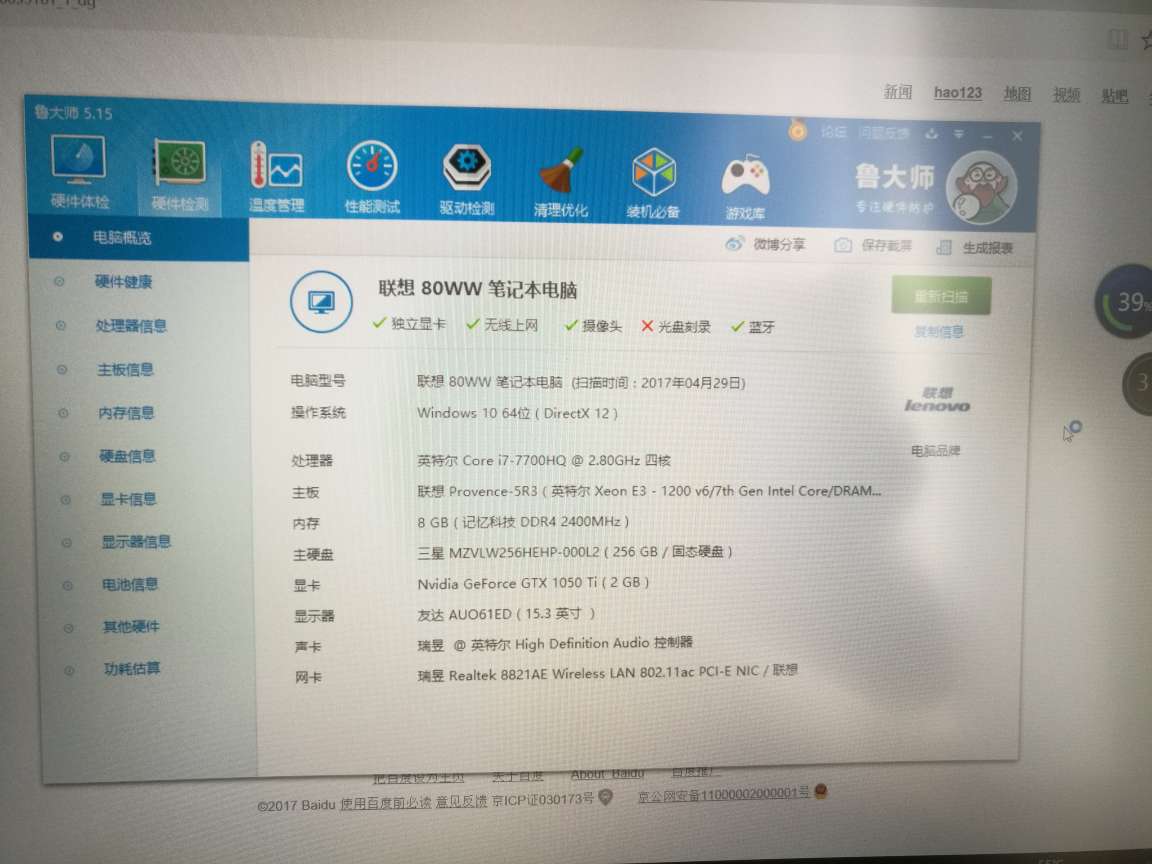Open the main menu dropdown icon in title bar

[959, 135]
